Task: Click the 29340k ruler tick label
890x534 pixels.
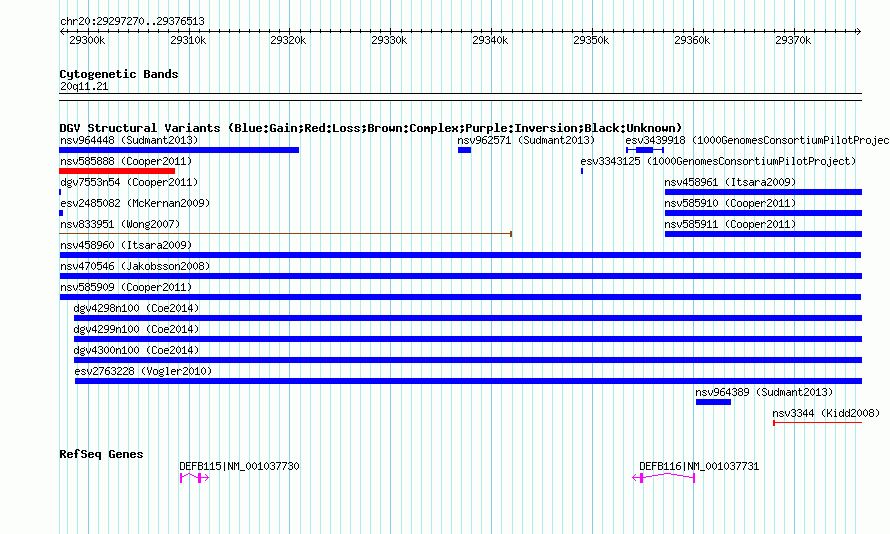Action: 490,40
